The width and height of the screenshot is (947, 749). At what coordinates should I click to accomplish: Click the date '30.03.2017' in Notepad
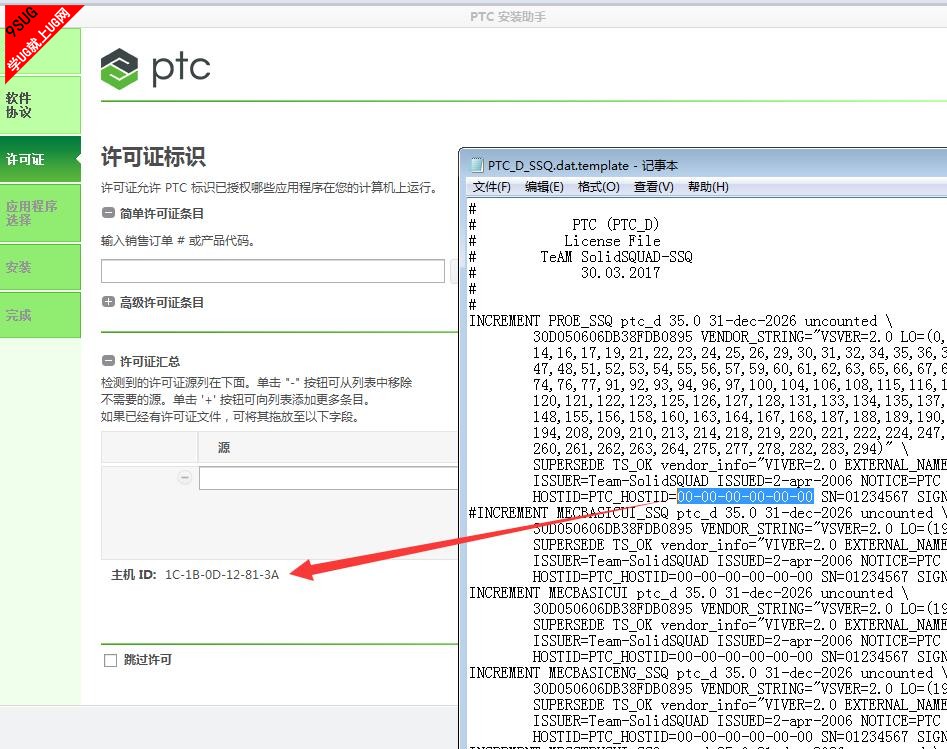(x=620, y=272)
